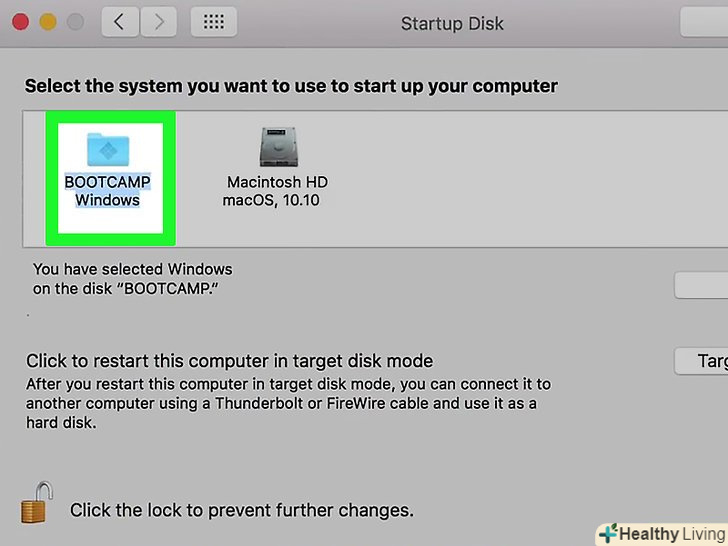
Task: Click the Healthy Living cross logo
Action: tap(607, 533)
